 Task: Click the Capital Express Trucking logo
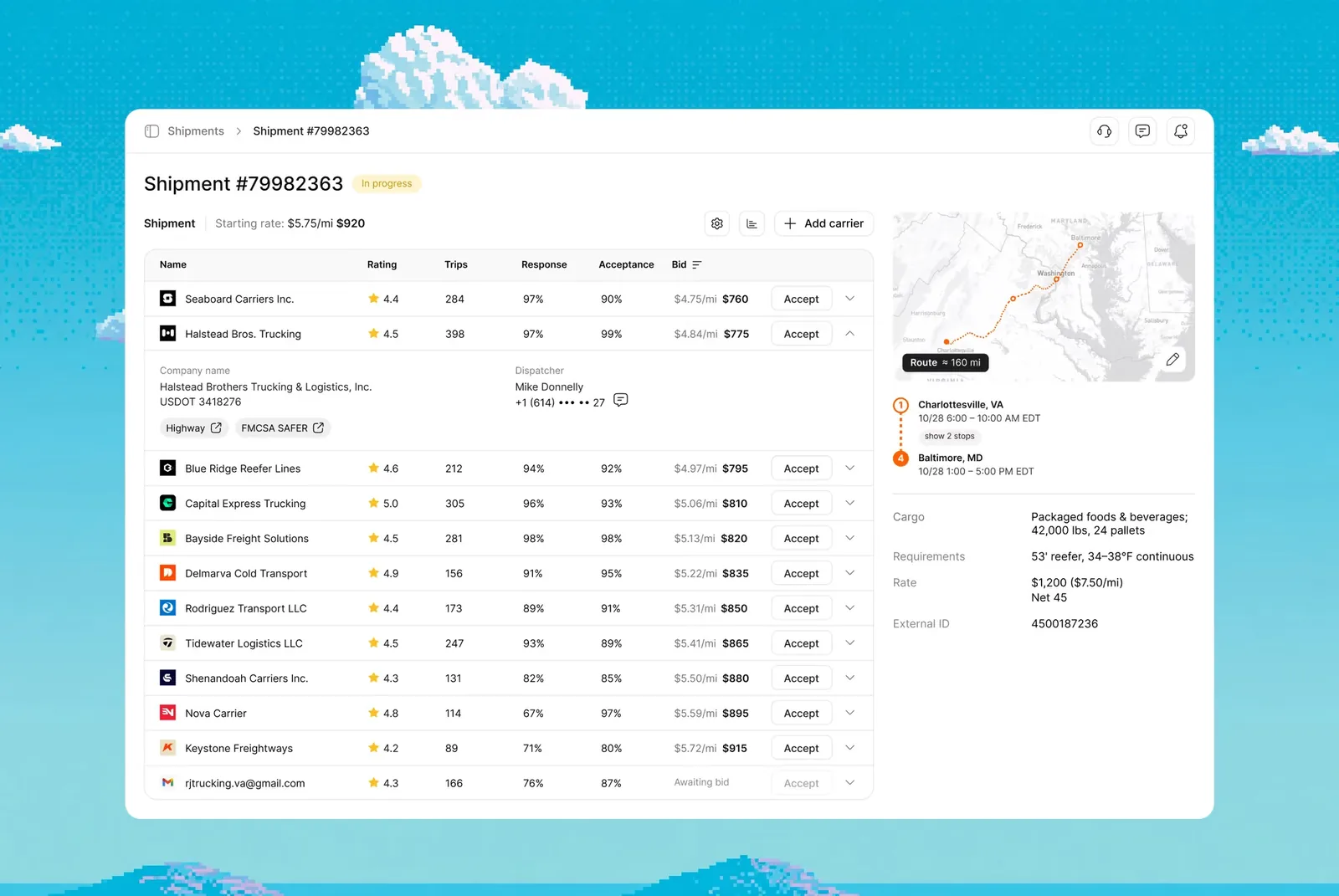point(167,503)
